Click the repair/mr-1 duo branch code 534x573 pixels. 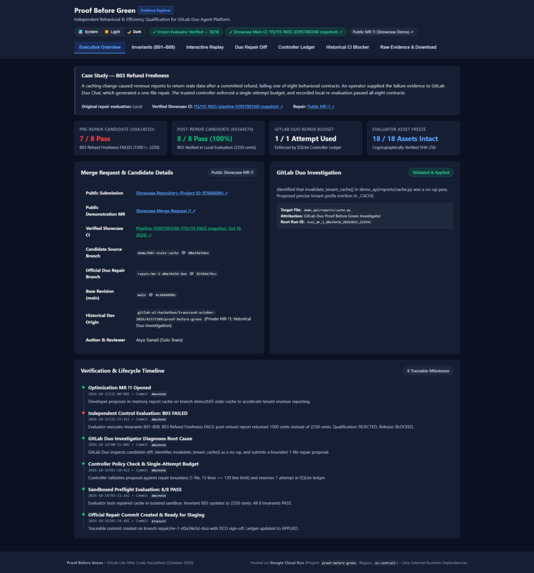[x=162, y=274]
